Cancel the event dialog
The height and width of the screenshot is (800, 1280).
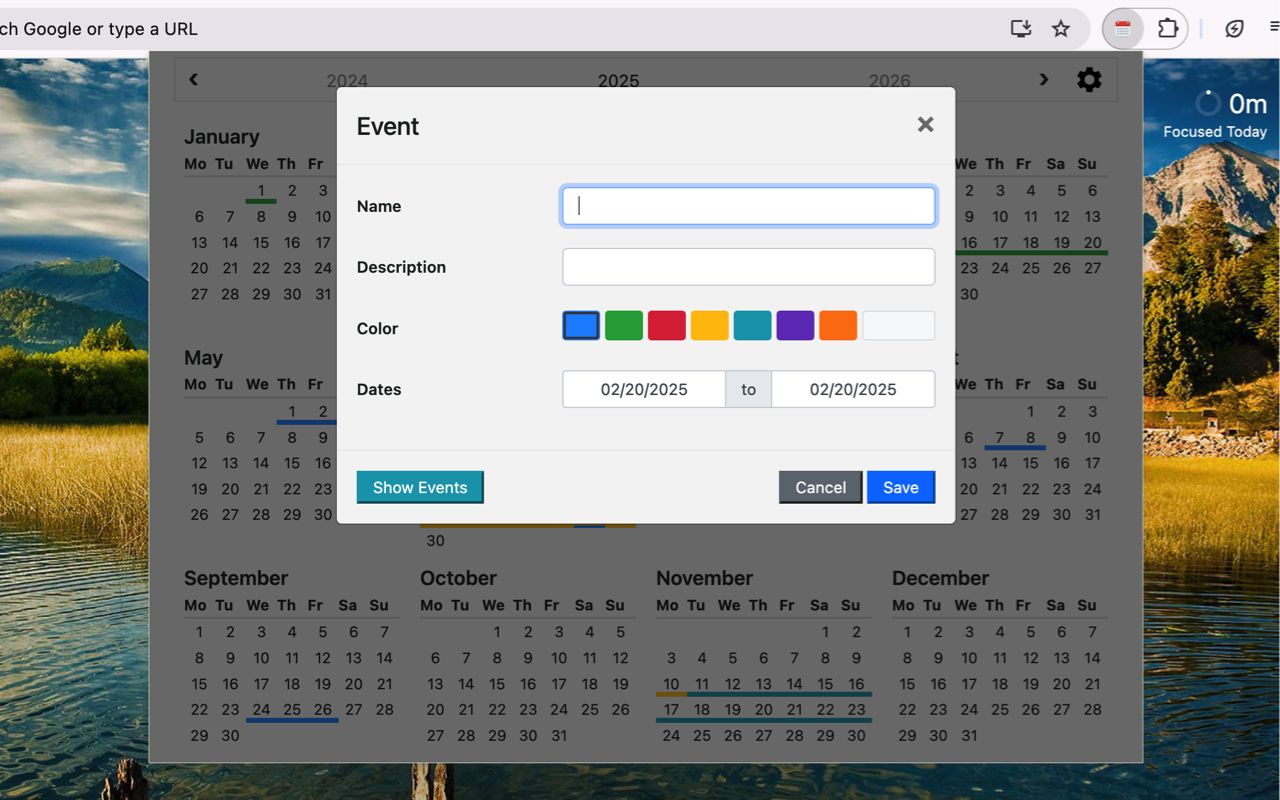pyautogui.click(x=821, y=487)
